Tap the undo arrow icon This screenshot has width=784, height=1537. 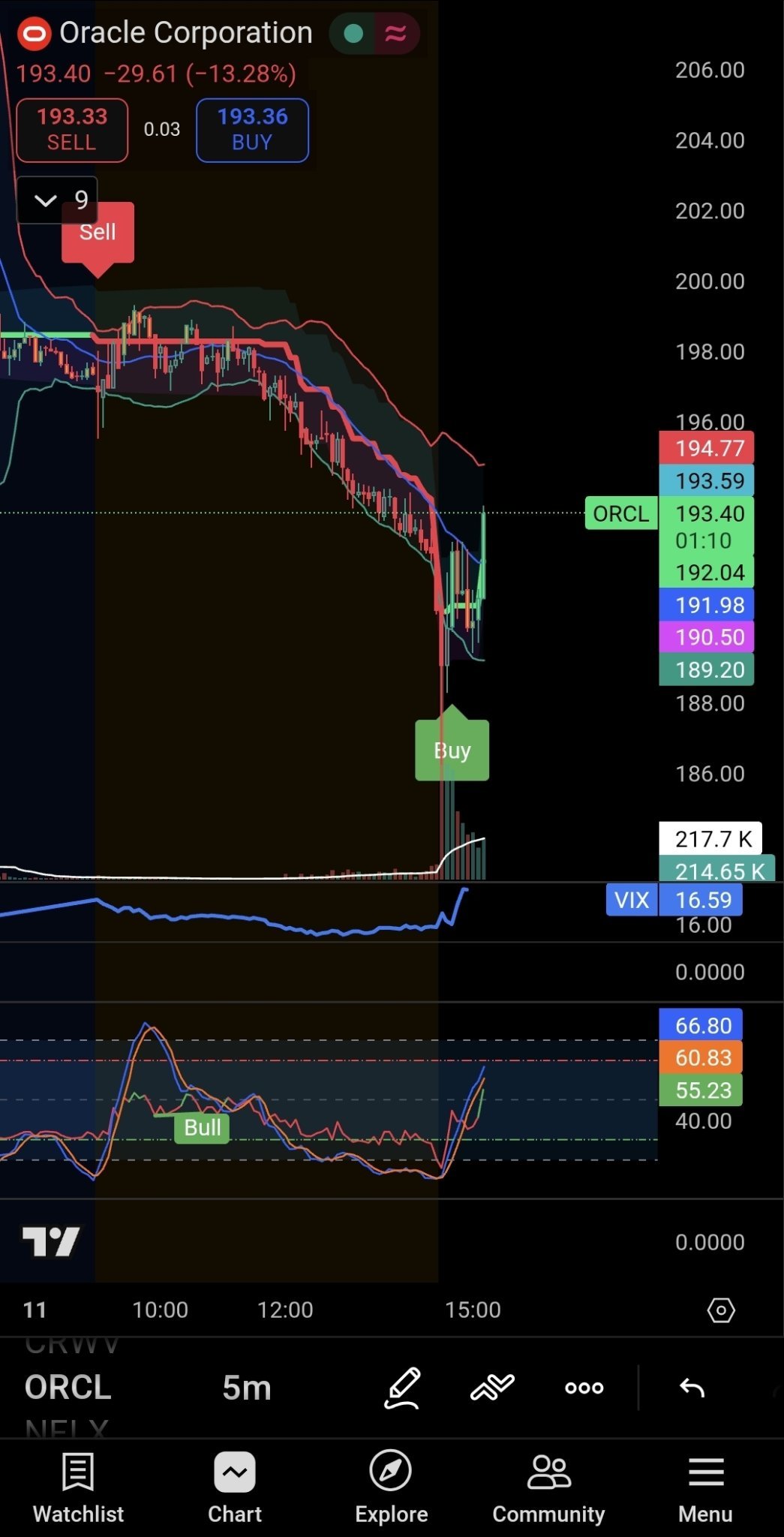coord(692,1388)
